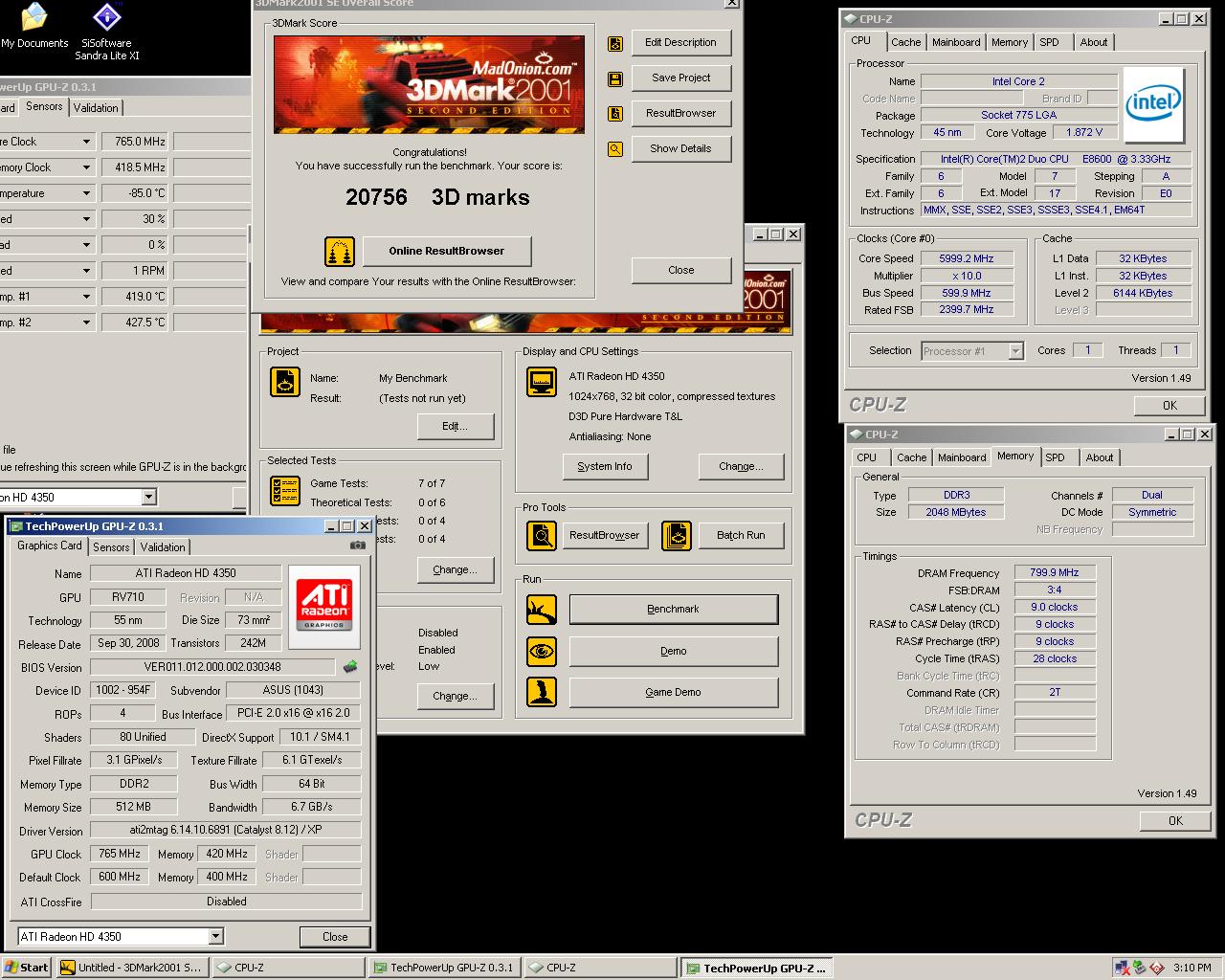This screenshot has height=980, width=1225.
Task: Click the Game Demo joystick icon
Action: (x=542, y=693)
